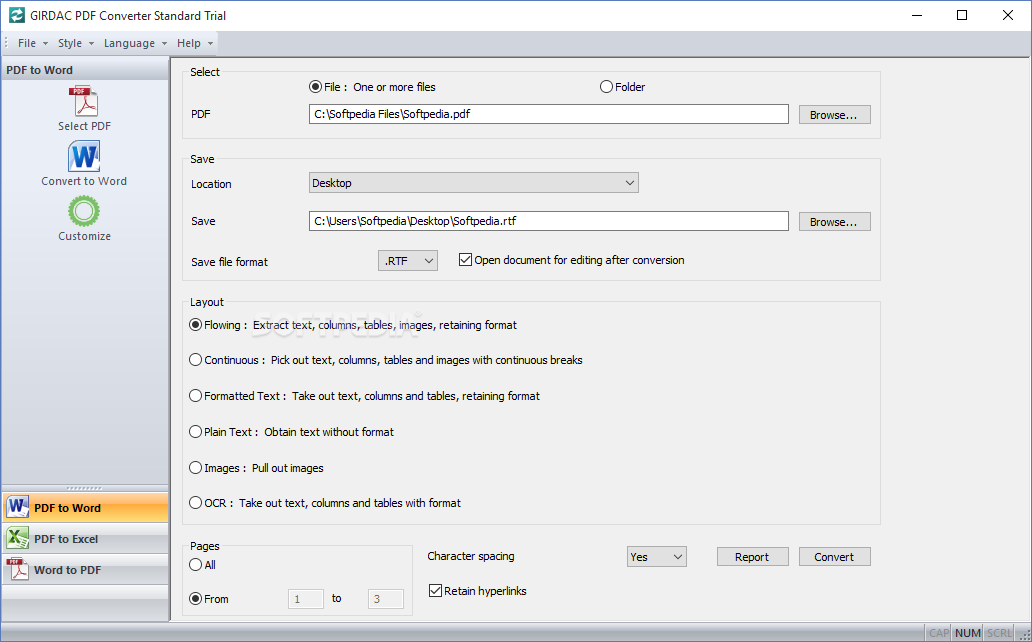Switch to the PDF to Word tab
The width and height of the screenshot is (1032, 642).
coord(85,508)
